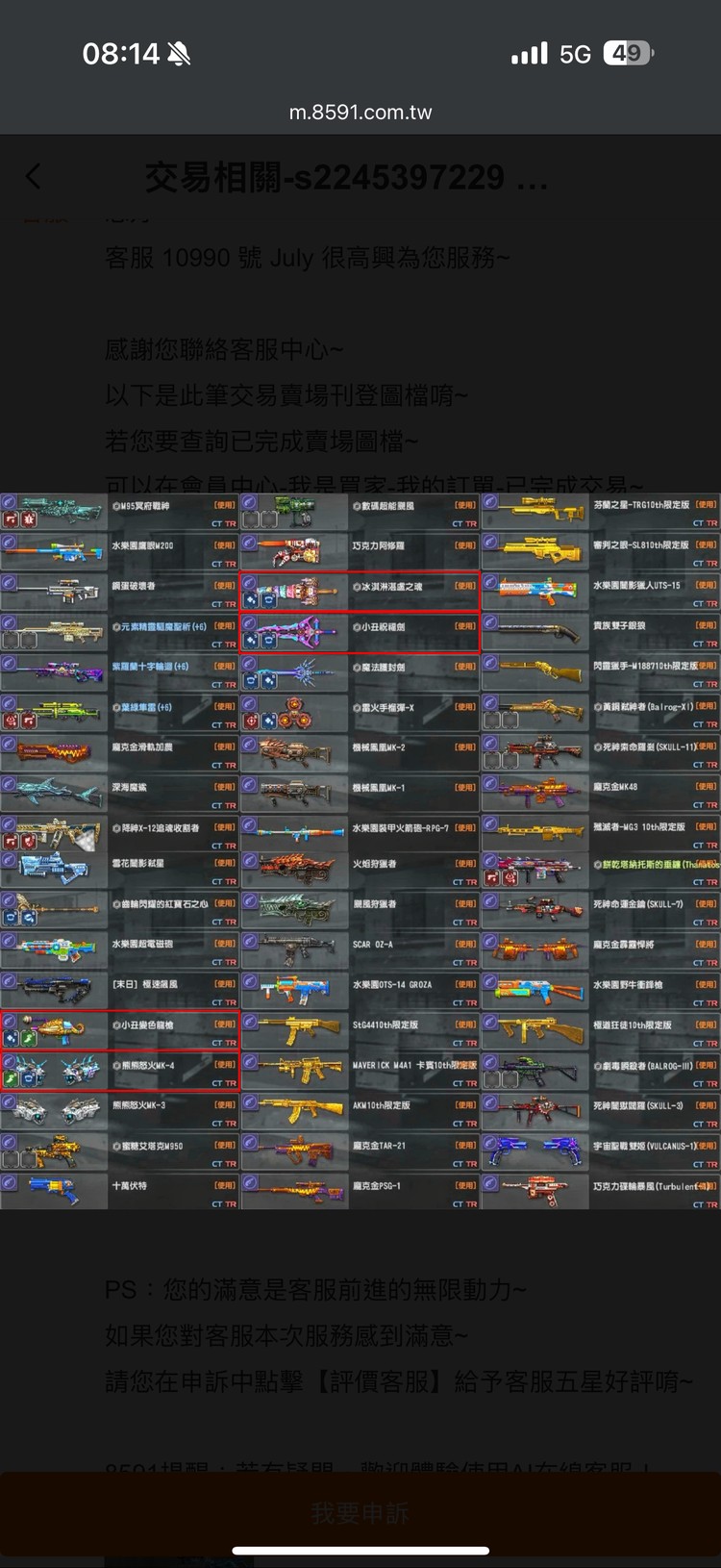
Task: Tap the 死神索命雙刻 (SKULL-11) item name
Action: pos(643,747)
